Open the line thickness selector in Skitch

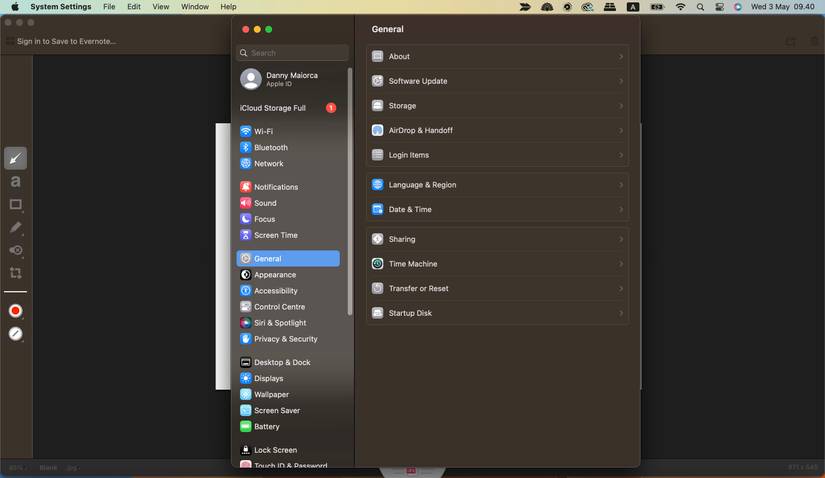(15, 334)
